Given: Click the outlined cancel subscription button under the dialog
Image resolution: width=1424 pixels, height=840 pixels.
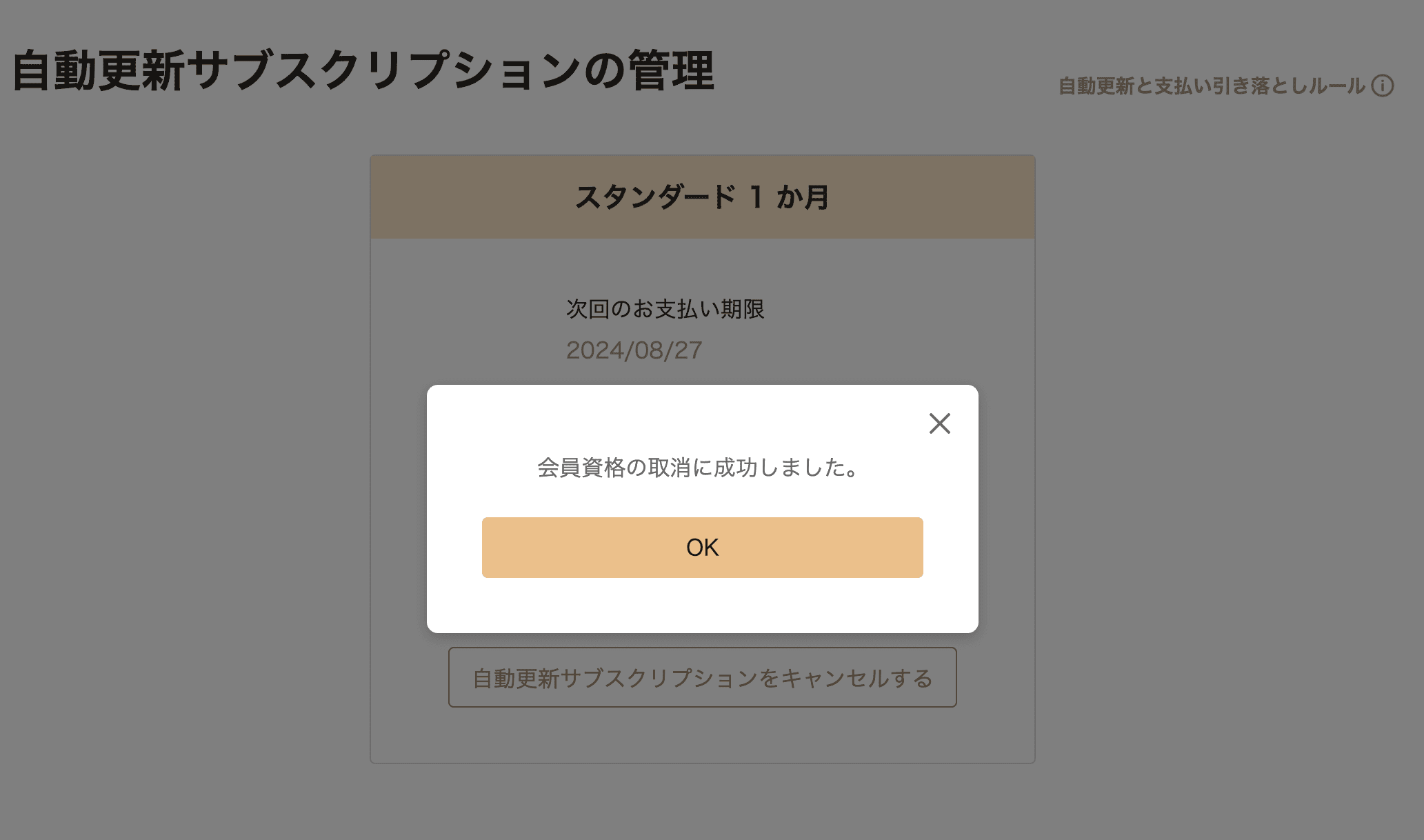Looking at the screenshot, I should (x=702, y=677).
